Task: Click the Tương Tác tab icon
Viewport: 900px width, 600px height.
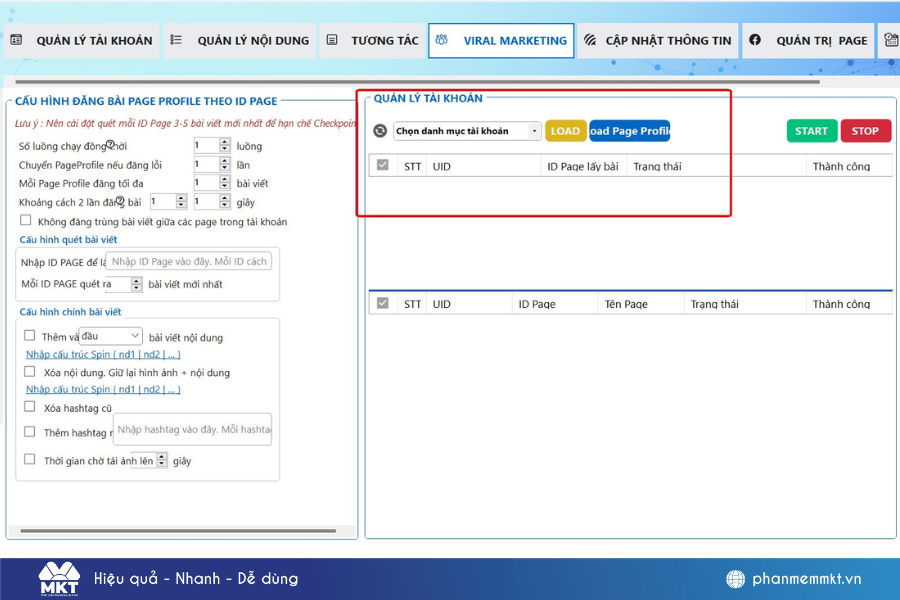Action: pyautogui.click(x=332, y=41)
